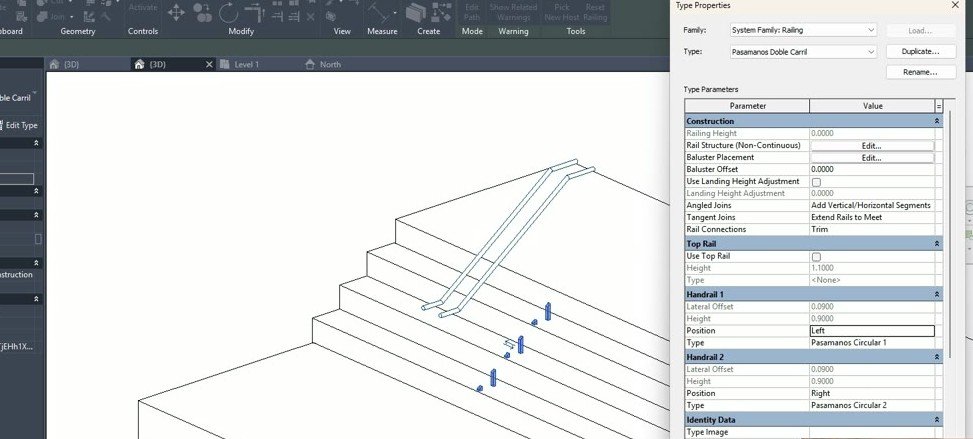Click Handrail 1 Position field showing Left

[x=872, y=331]
